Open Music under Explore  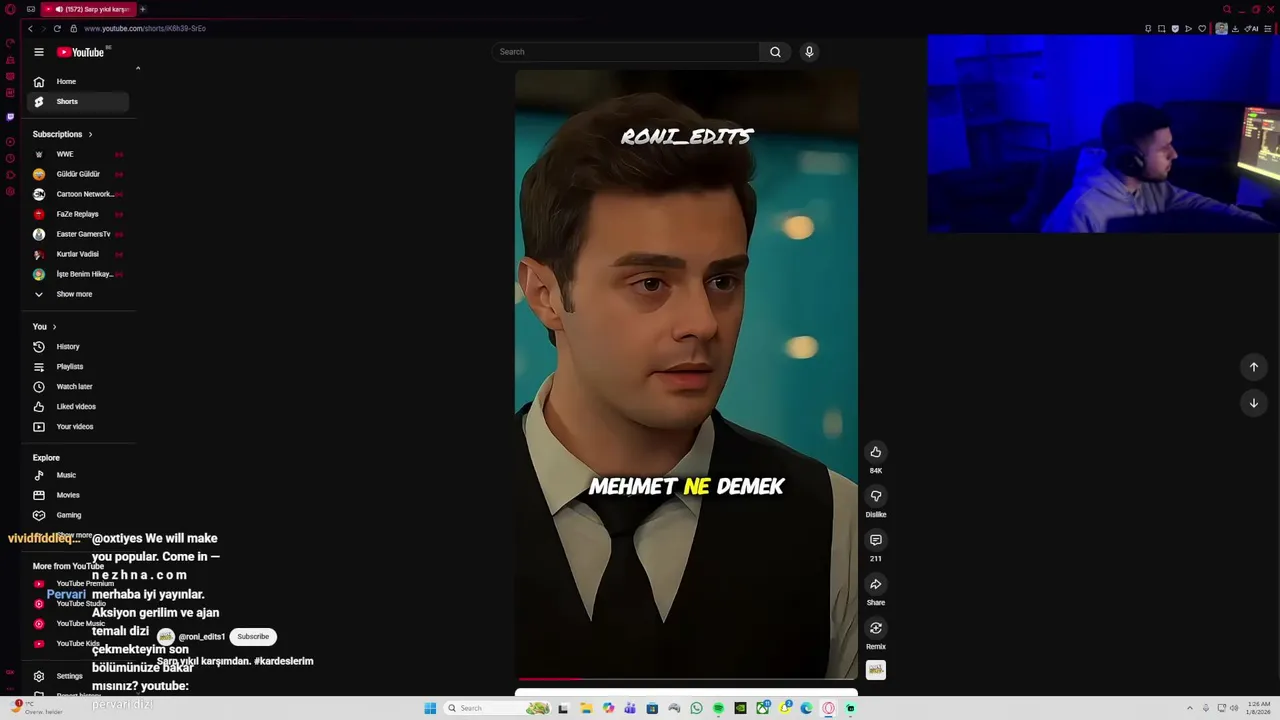(78, 475)
